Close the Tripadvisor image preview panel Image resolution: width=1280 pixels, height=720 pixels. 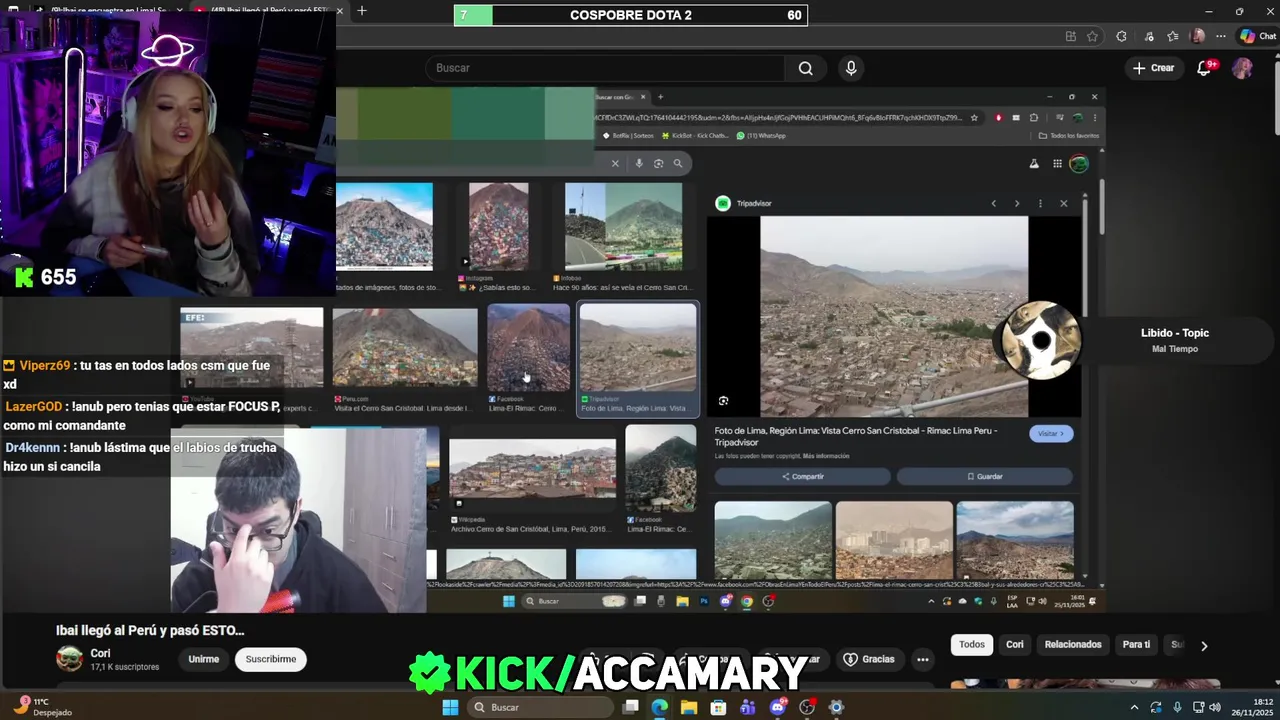[x=1063, y=203]
